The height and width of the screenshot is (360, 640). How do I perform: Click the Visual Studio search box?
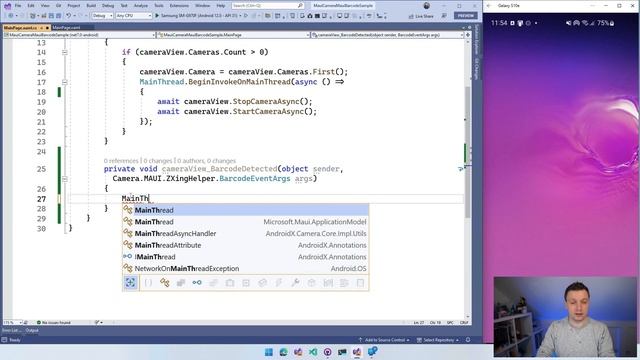point(267,6)
